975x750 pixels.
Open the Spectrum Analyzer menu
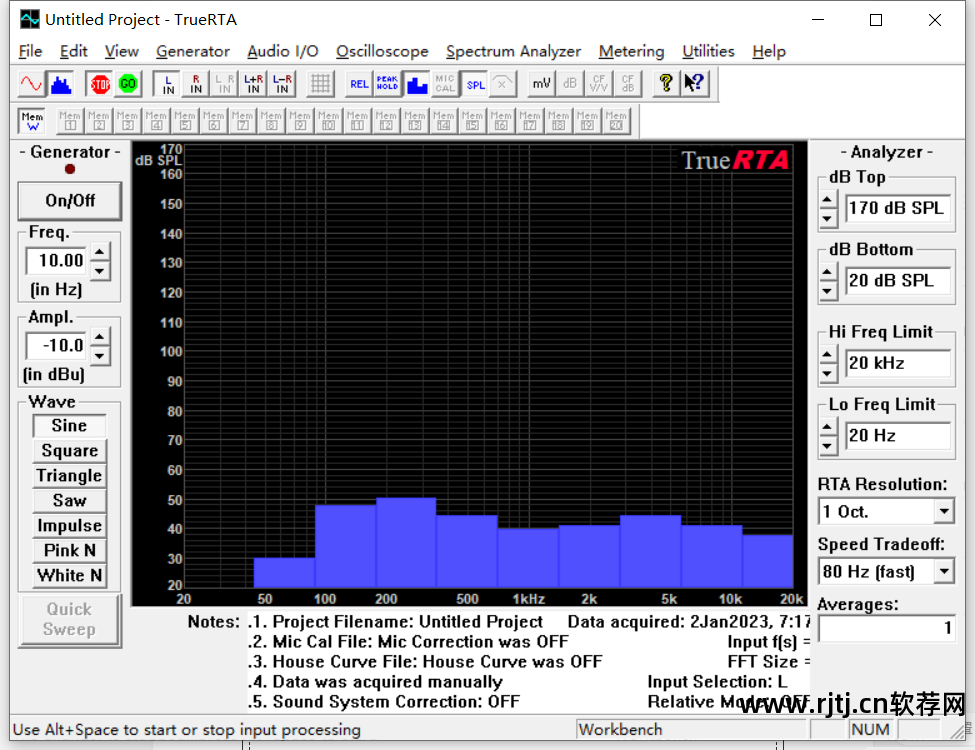pos(514,51)
